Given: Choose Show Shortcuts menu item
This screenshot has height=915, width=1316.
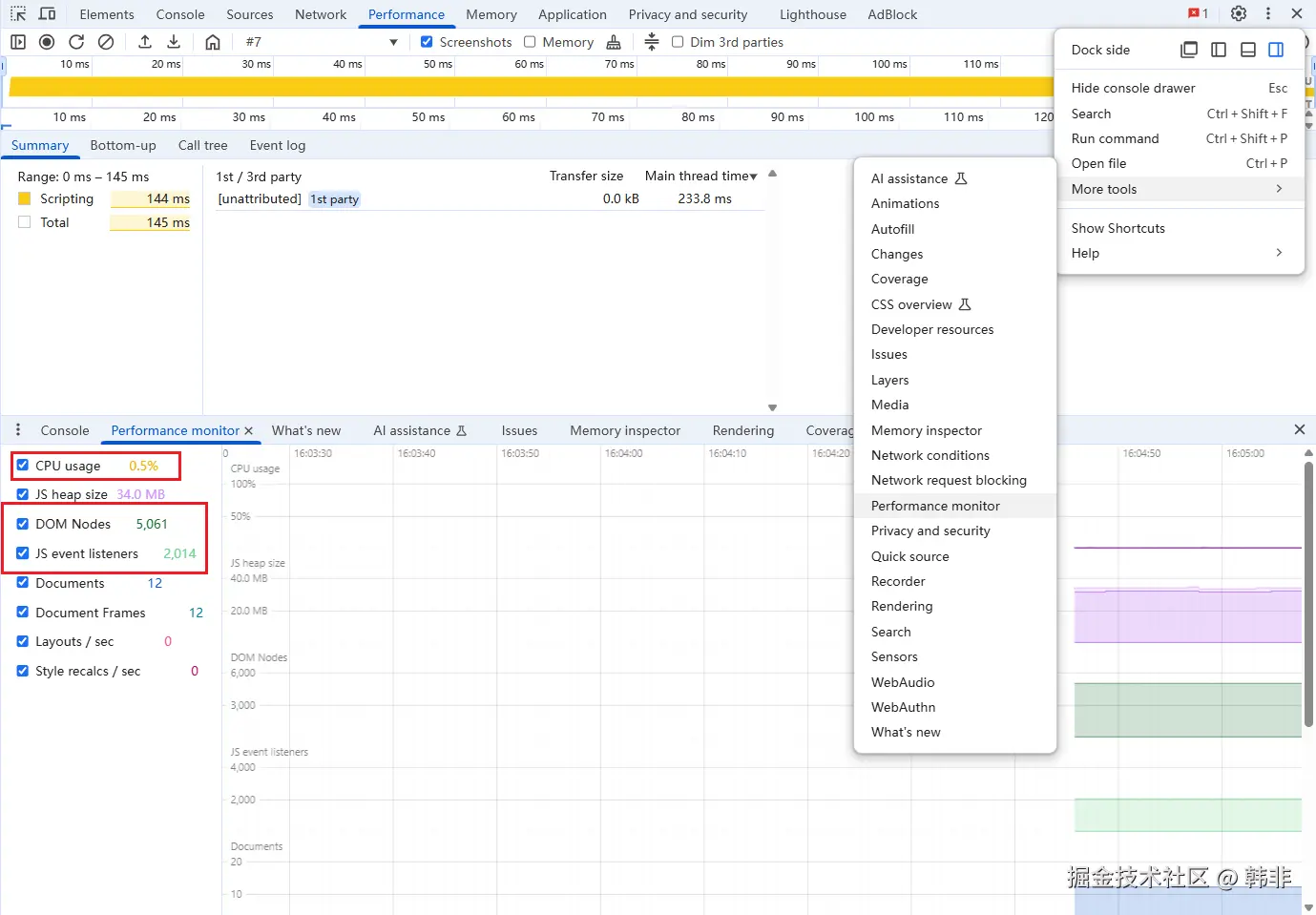Looking at the screenshot, I should 1180,228.
